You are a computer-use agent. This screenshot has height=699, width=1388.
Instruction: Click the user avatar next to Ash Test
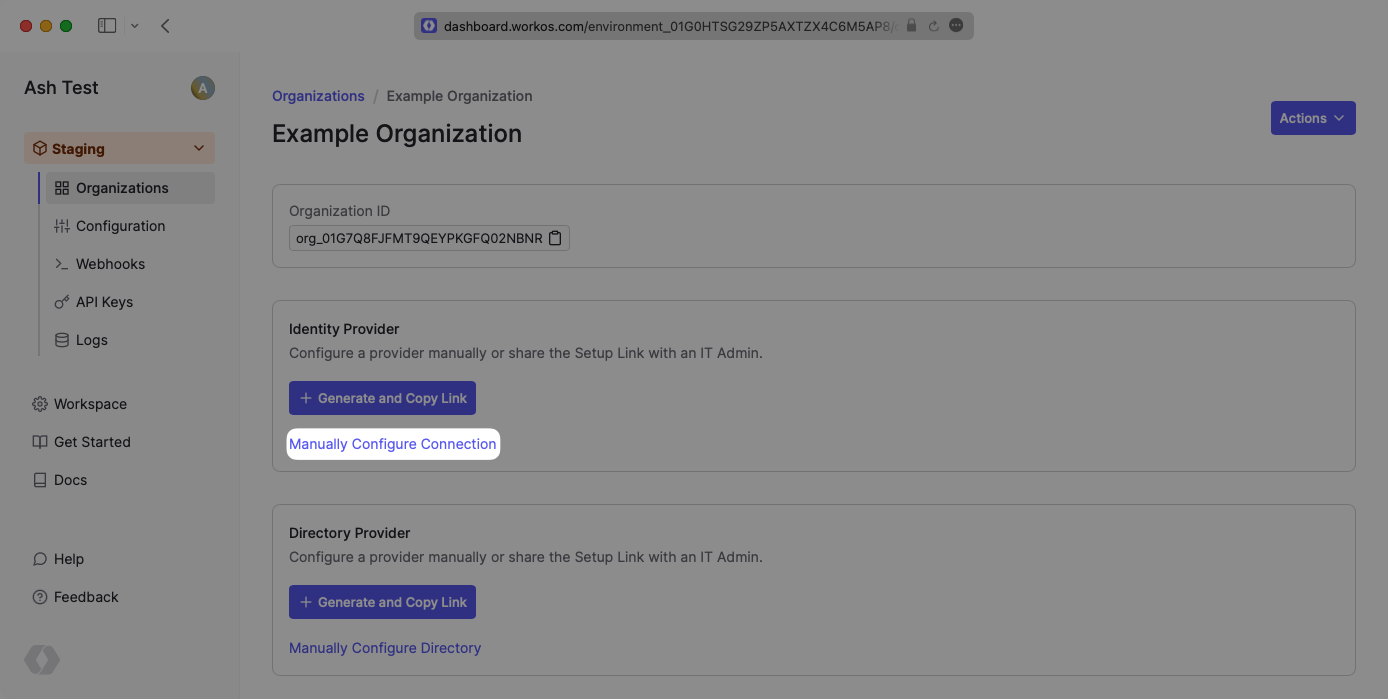(202, 88)
